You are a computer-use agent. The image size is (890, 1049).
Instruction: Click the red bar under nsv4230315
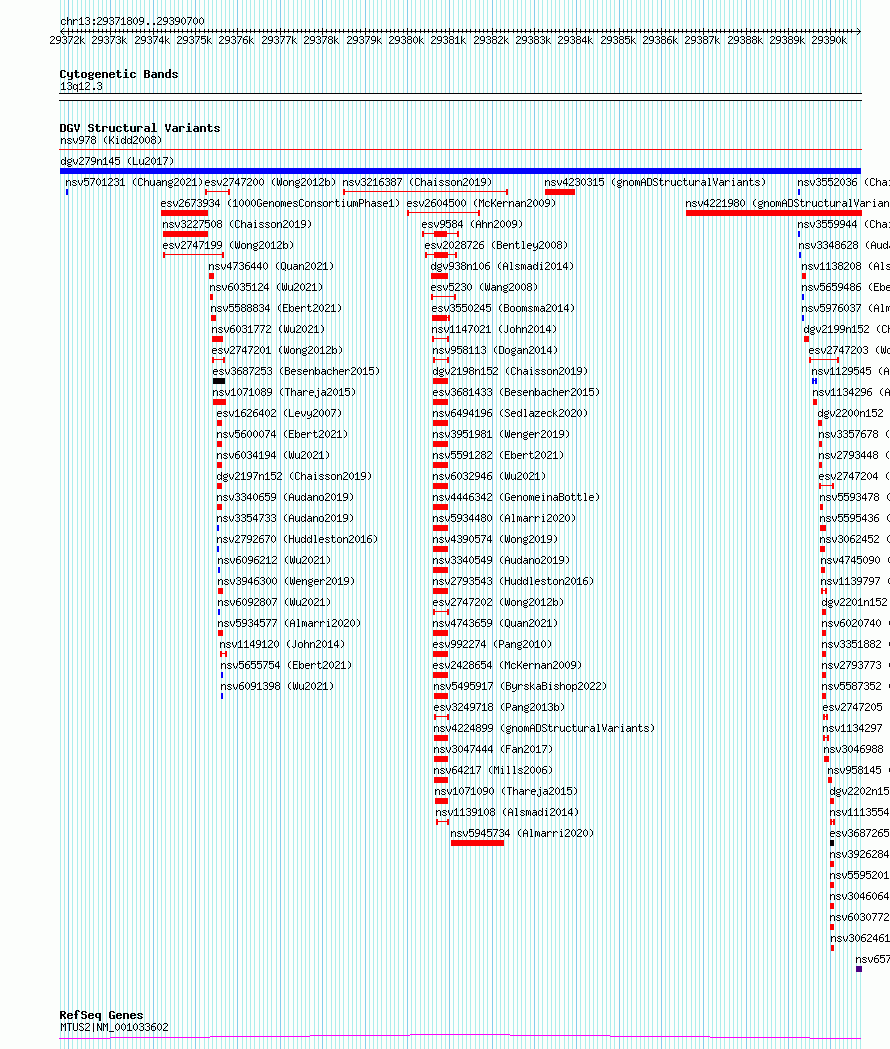(560, 192)
